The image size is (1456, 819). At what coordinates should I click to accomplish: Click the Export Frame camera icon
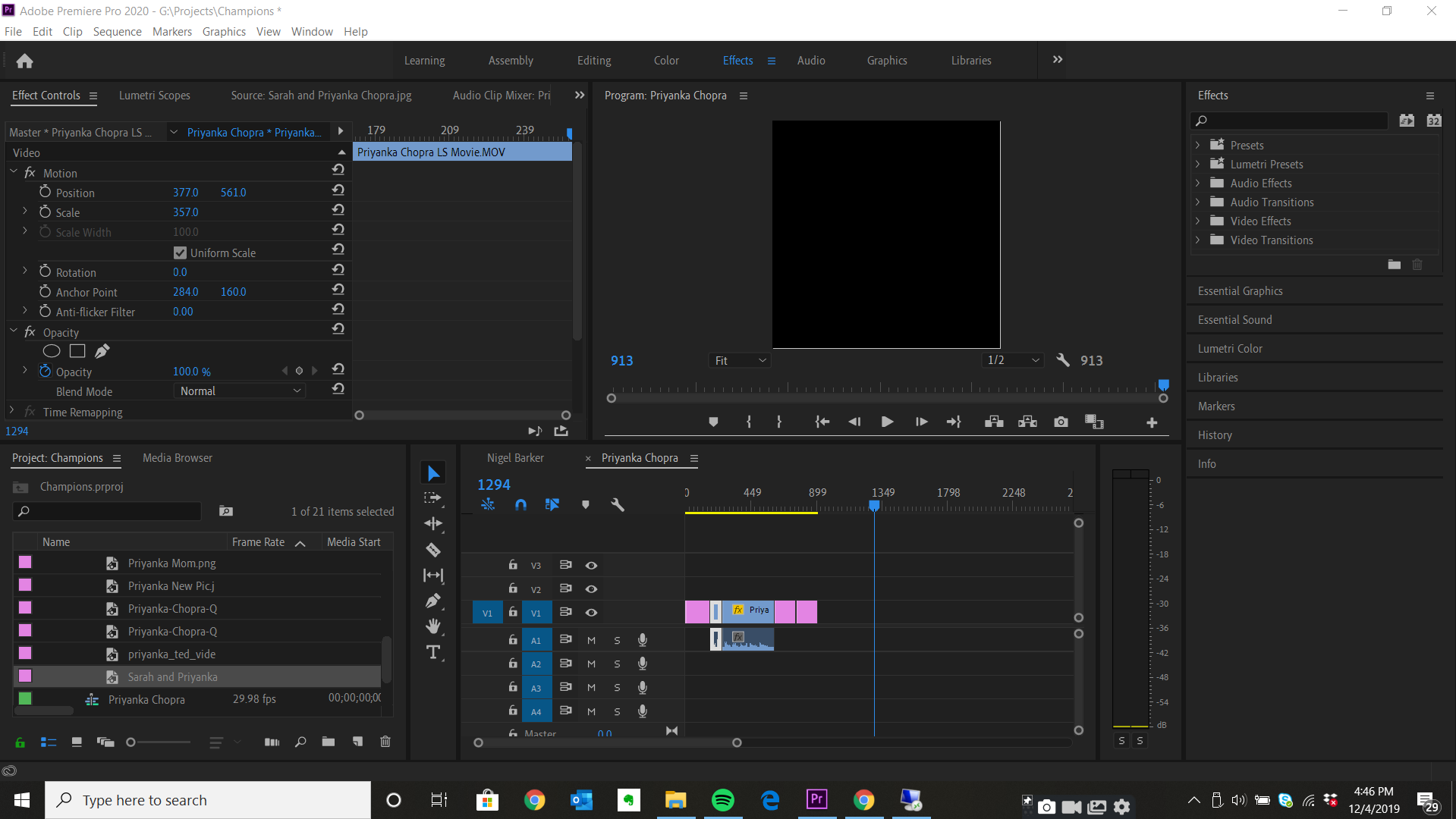(x=1061, y=422)
